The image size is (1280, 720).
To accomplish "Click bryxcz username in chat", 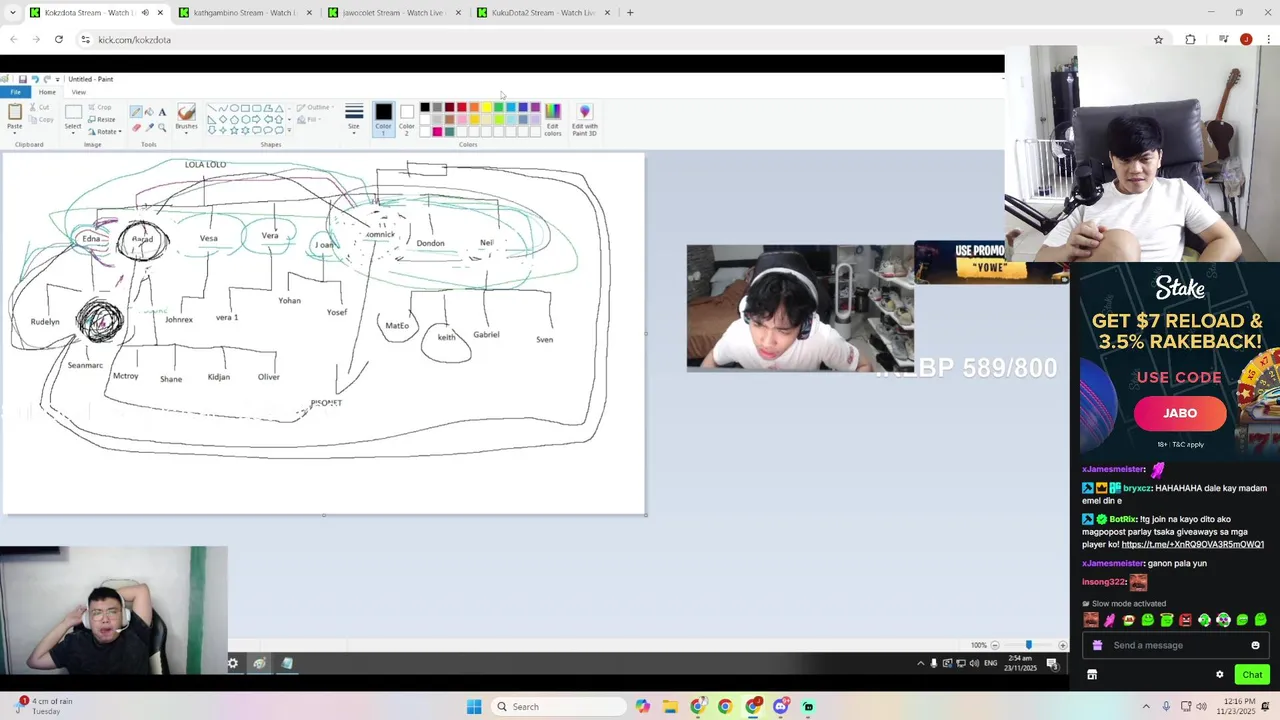I will coord(1138,488).
